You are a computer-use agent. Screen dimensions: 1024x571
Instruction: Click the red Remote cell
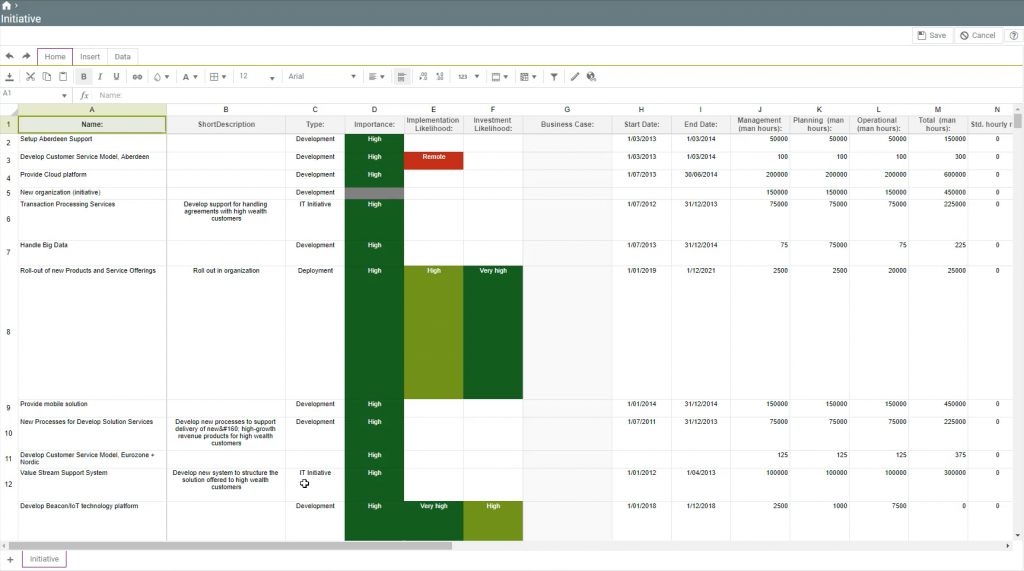coord(434,161)
